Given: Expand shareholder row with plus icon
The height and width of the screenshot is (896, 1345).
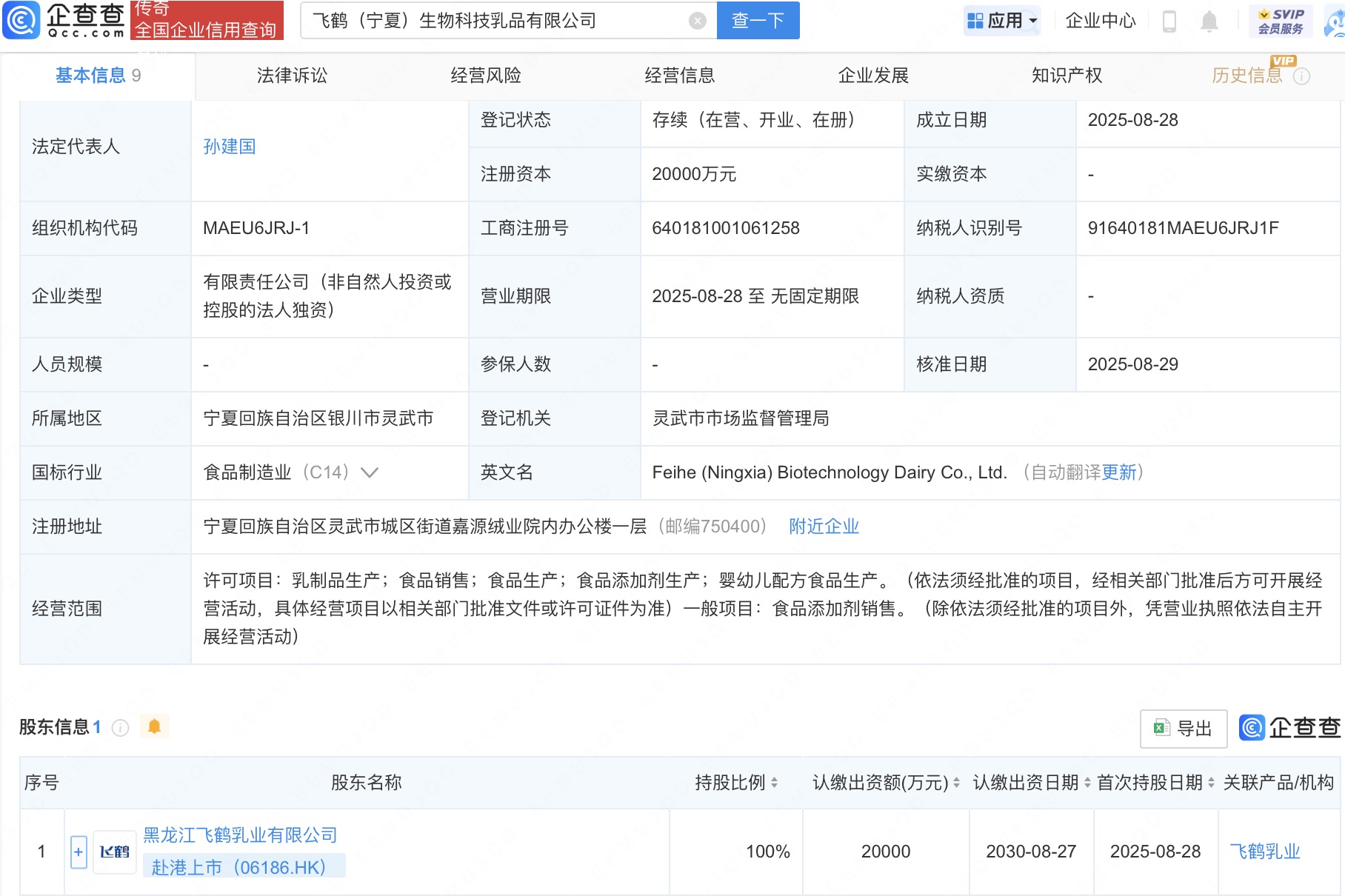Looking at the screenshot, I should coord(79,852).
